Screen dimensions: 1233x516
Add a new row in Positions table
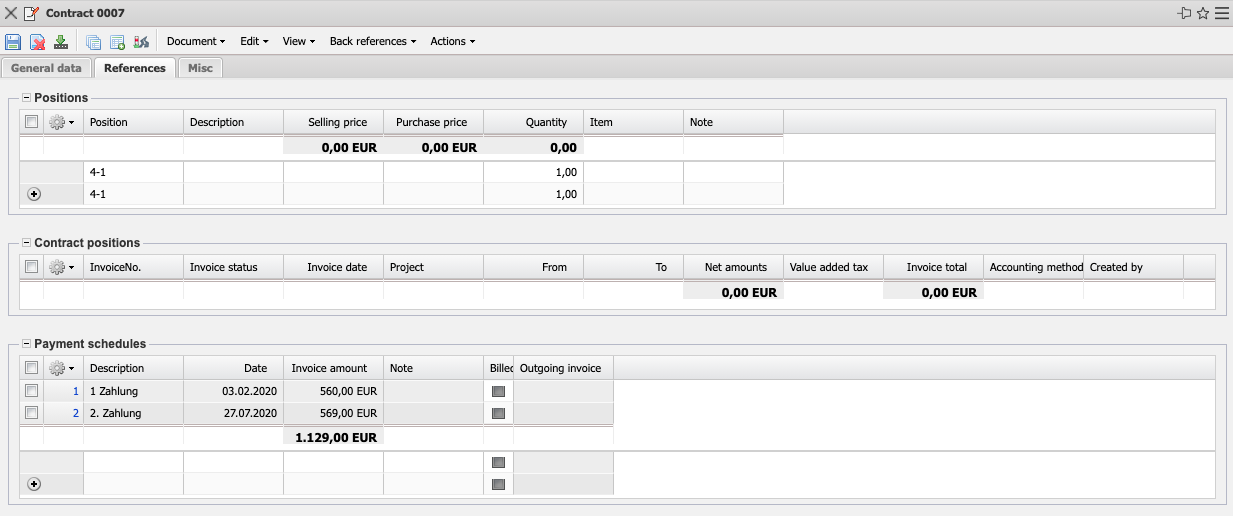(34, 194)
